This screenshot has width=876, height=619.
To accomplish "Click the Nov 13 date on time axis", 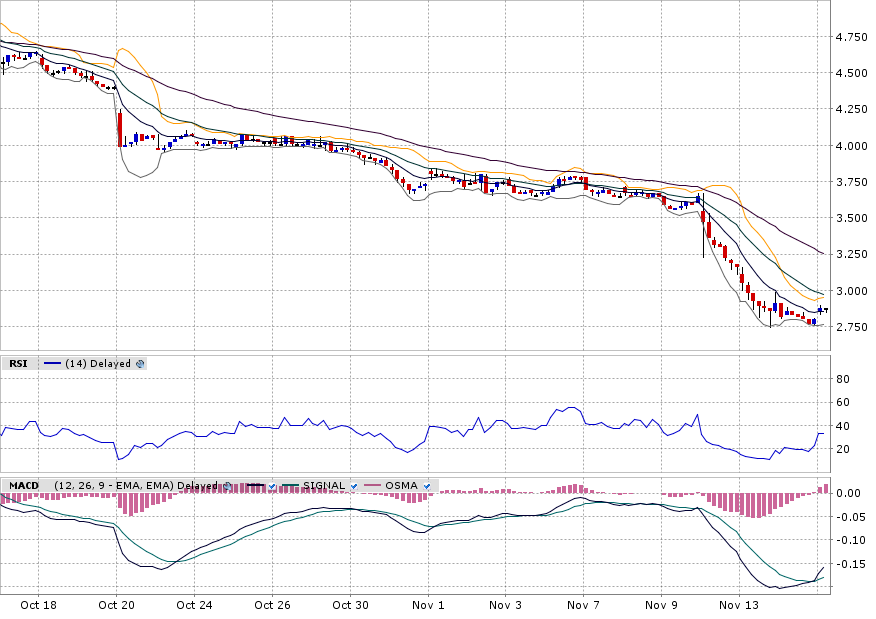I will 739,605.
